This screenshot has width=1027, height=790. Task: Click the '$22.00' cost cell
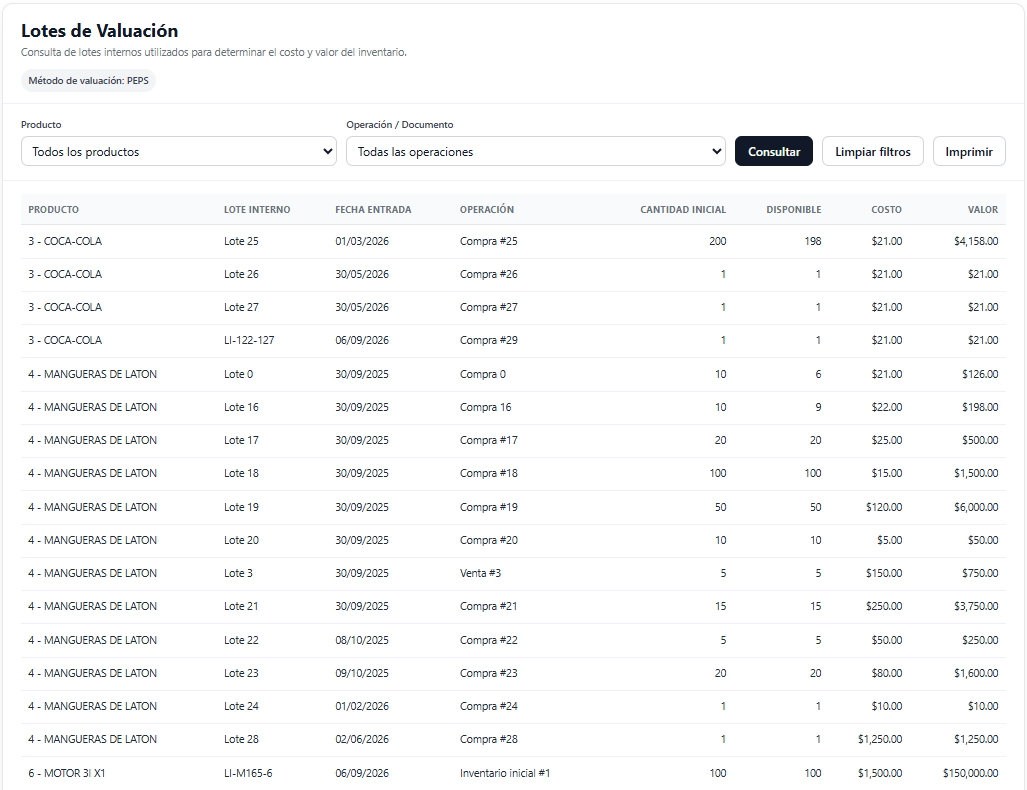(x=886, y=407)
